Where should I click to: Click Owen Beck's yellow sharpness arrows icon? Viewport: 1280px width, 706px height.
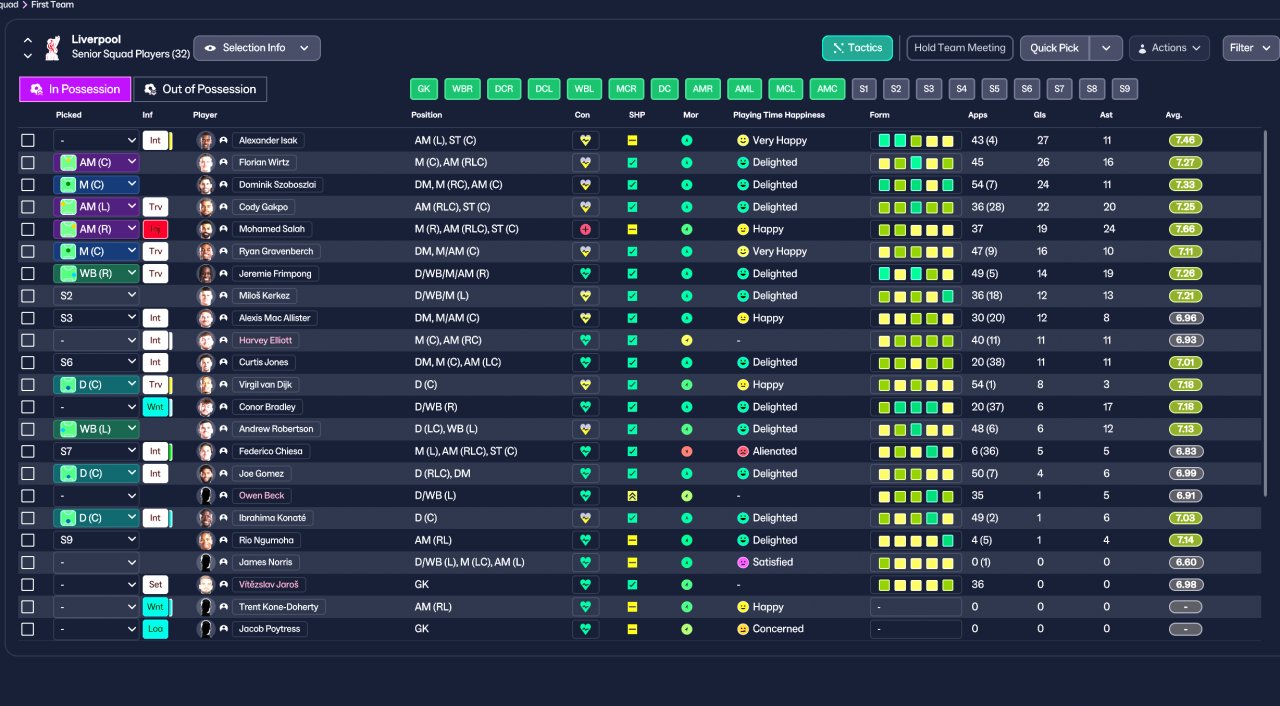[632, 496]
